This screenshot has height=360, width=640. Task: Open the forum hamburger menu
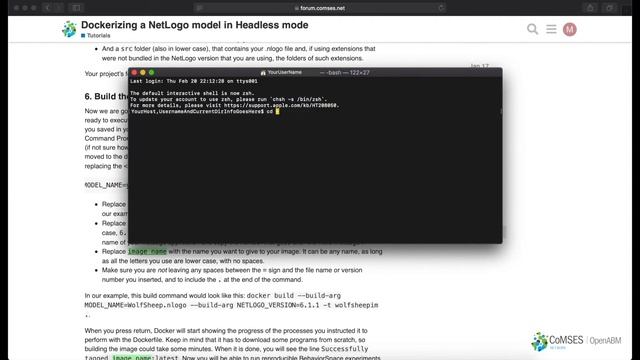[x=551, y=29]
